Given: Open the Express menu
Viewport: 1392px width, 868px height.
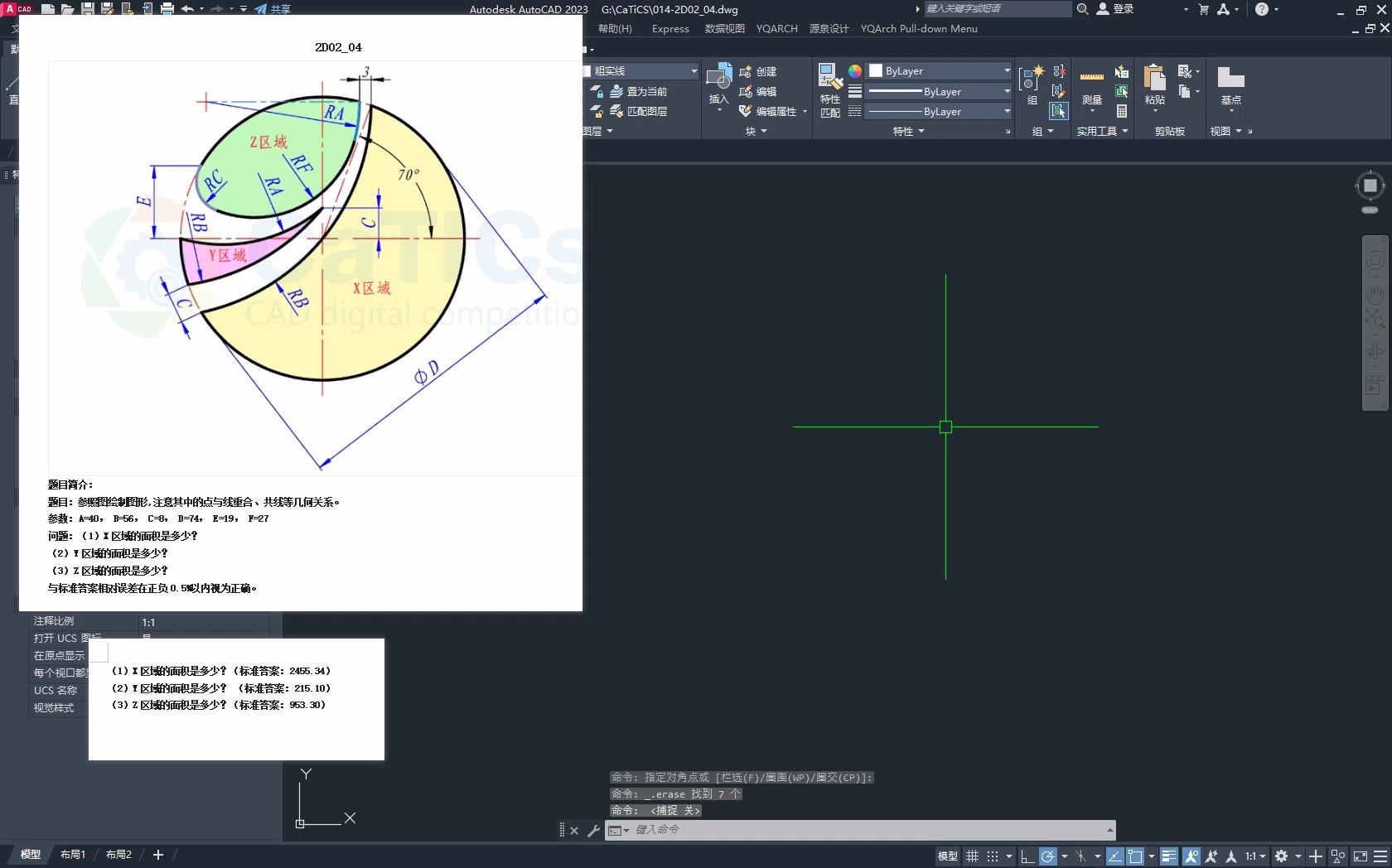Looking at the screenshot, I should coord(670,29).
